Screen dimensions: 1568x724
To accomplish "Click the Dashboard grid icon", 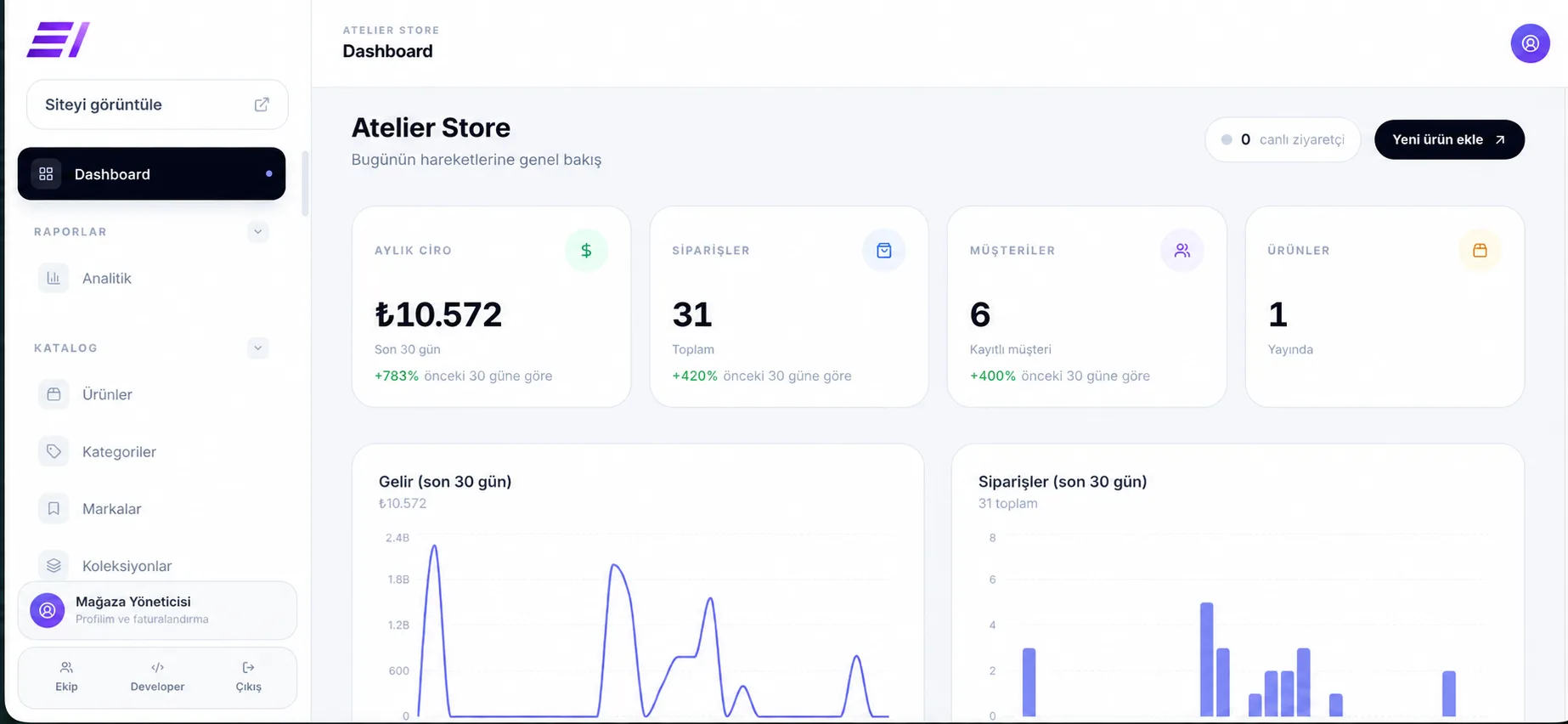I will pos(46,173).
